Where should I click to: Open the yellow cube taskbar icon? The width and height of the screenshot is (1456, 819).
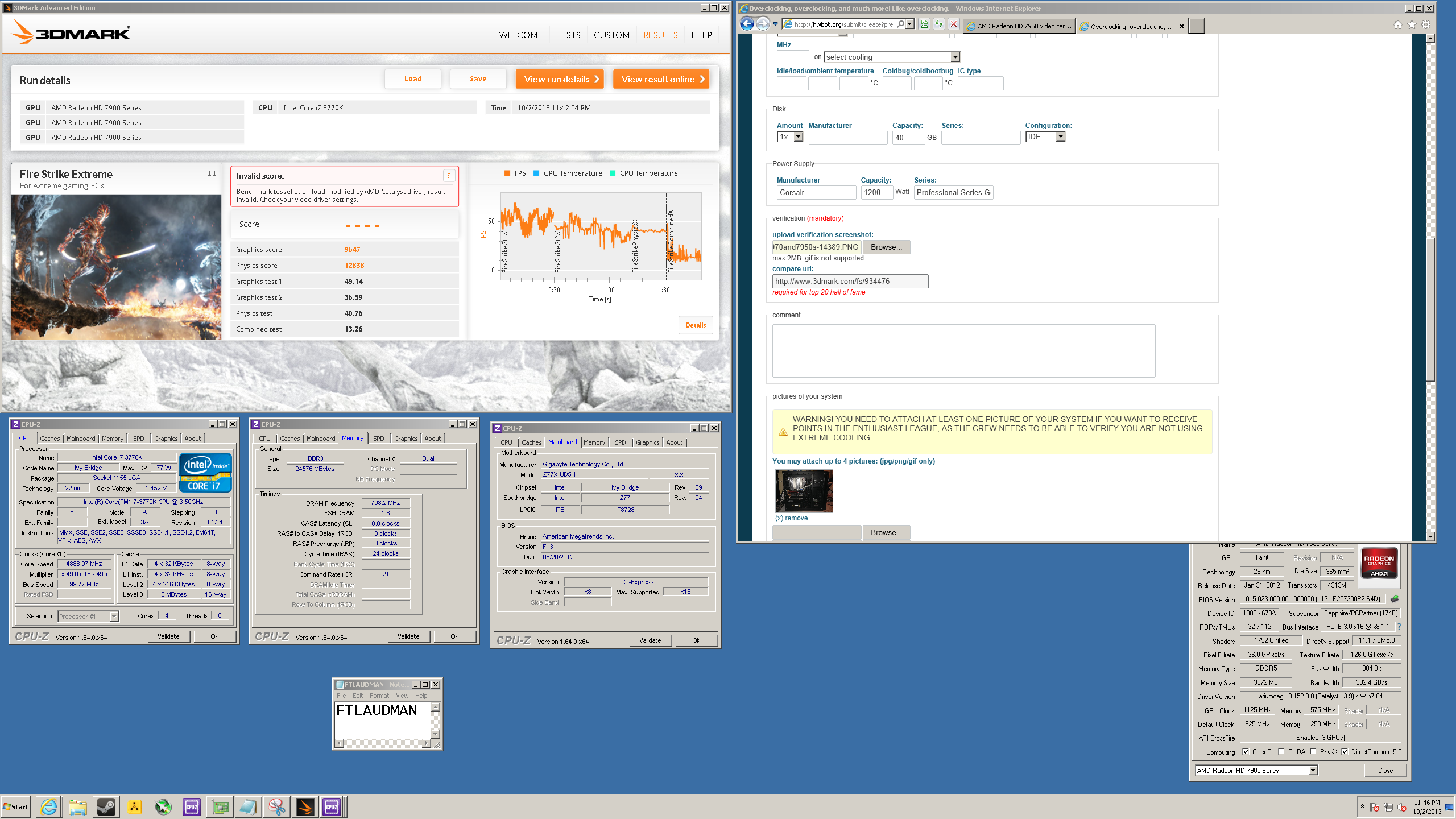pyautogui.click(x=134, y=806)
